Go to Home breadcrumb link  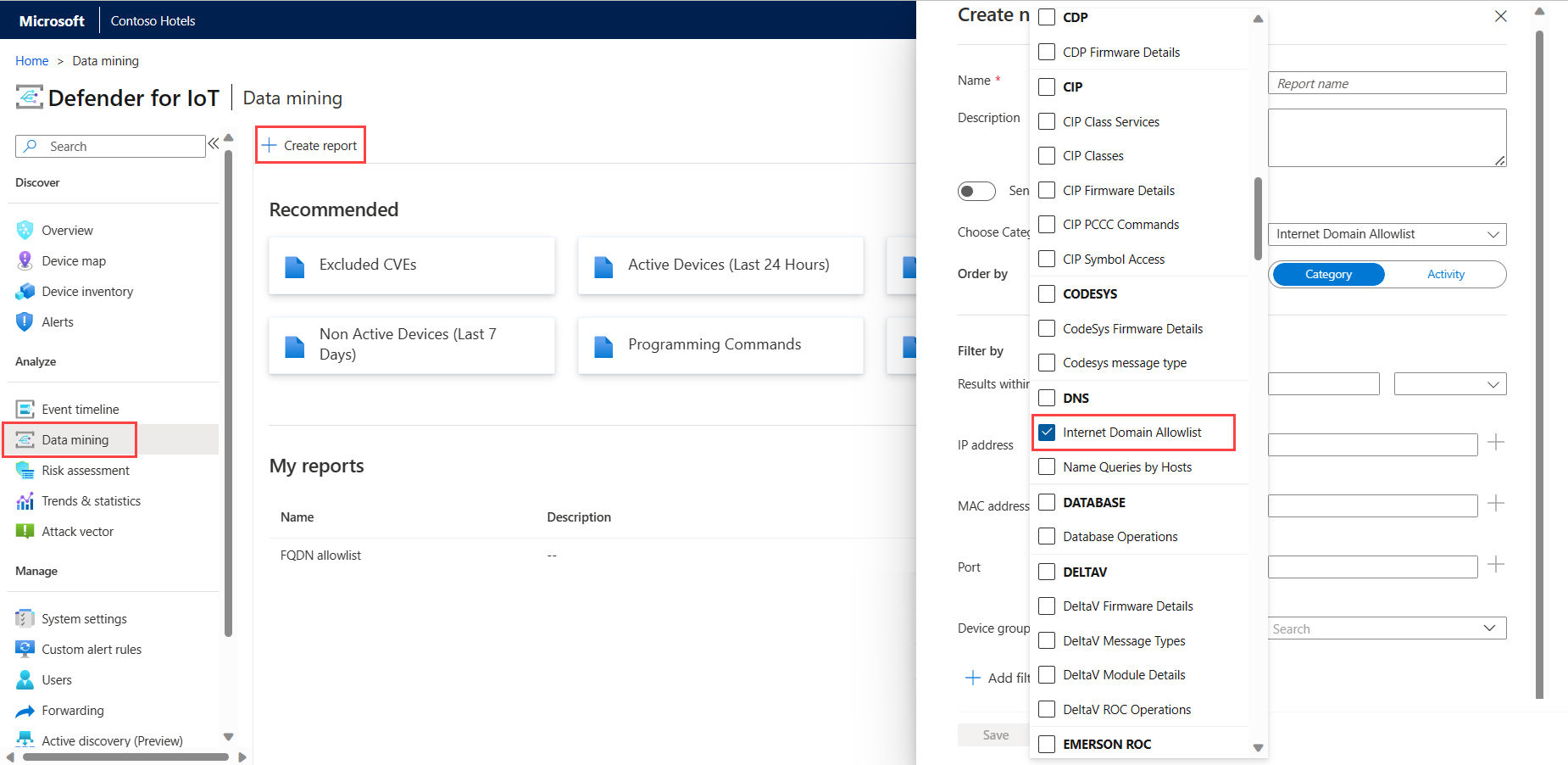[31, 61]
